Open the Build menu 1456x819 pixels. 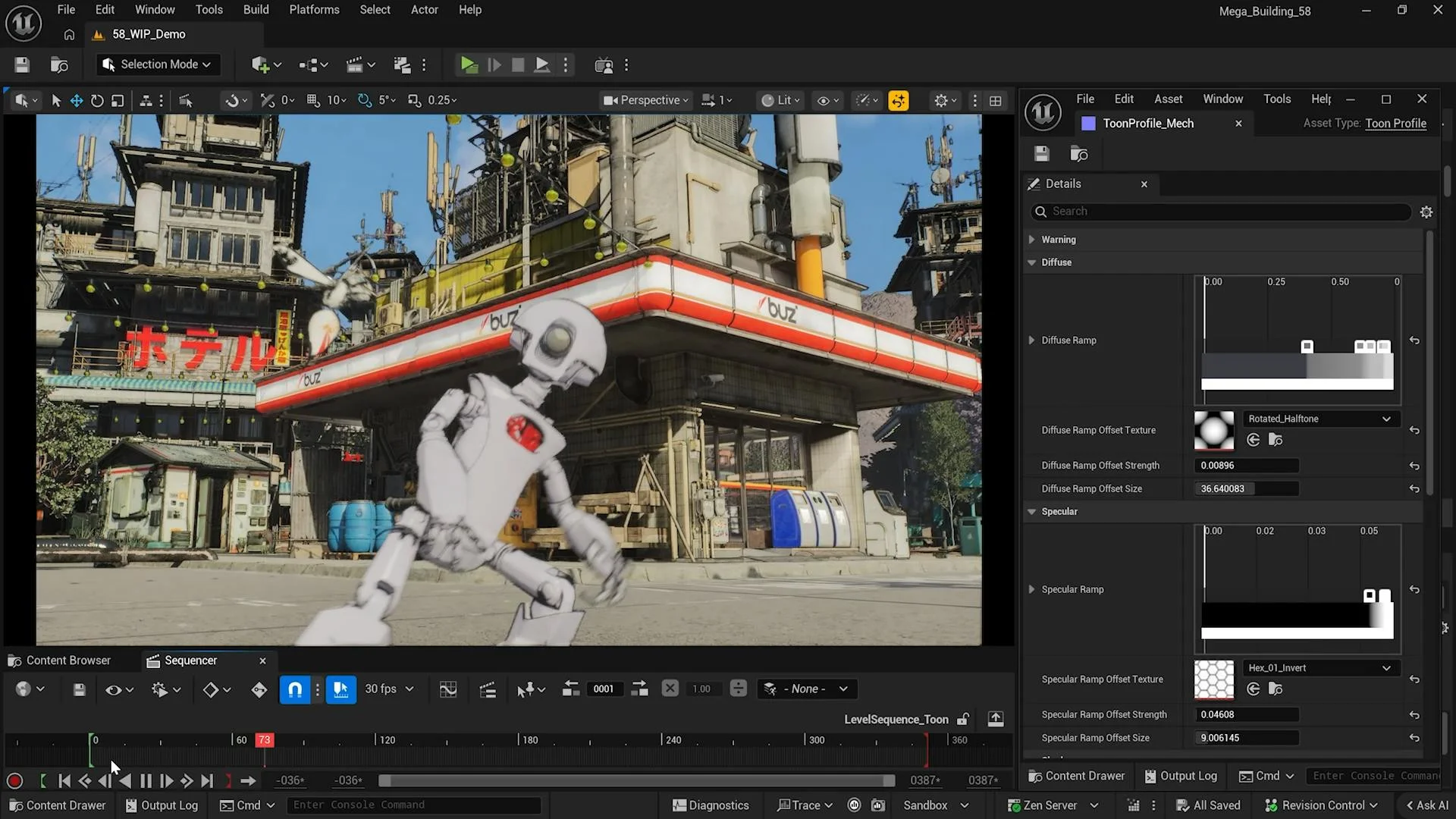coord(256,10)
